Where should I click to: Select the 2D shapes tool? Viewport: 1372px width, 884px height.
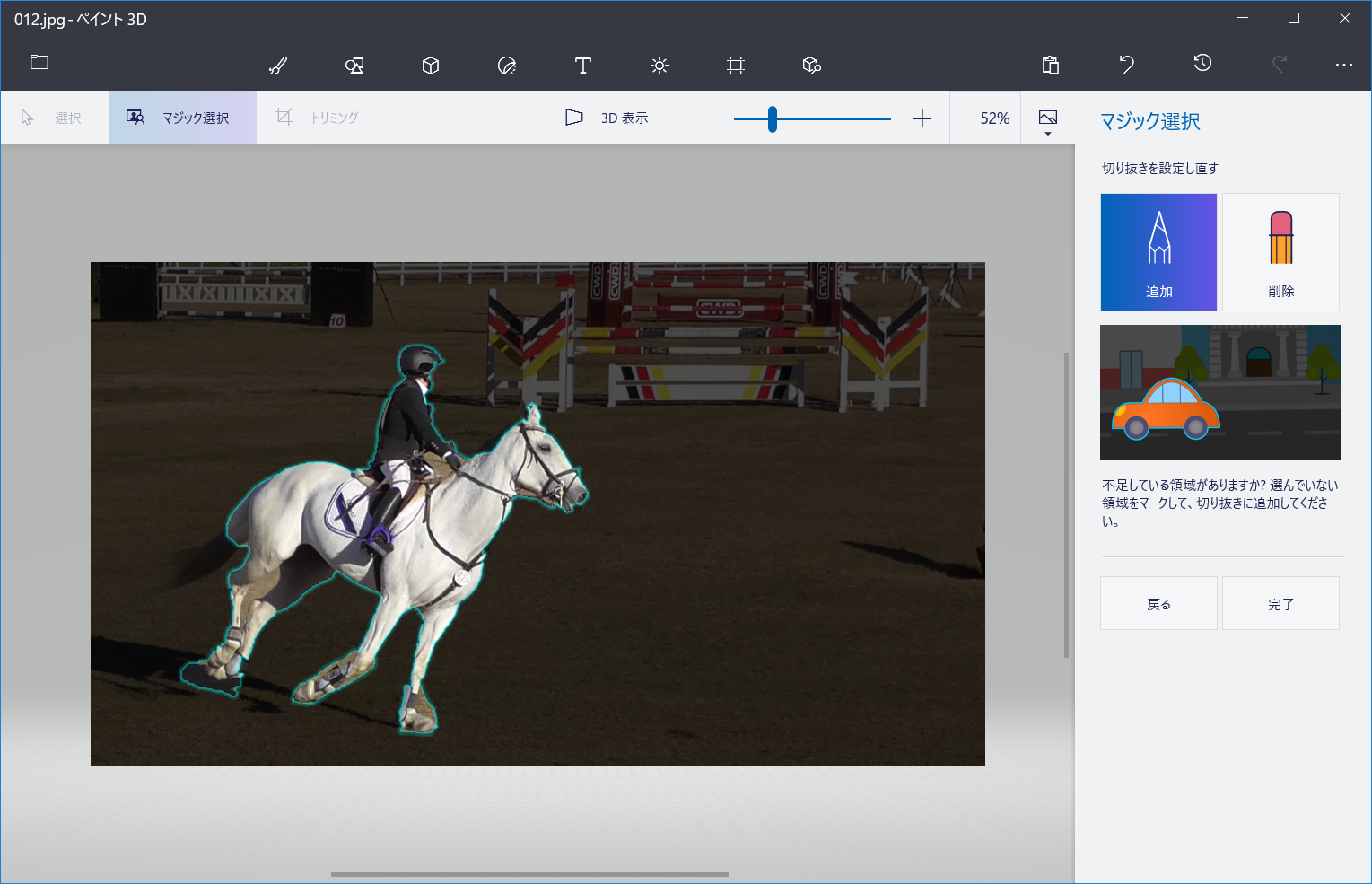[x=354, y=66]
